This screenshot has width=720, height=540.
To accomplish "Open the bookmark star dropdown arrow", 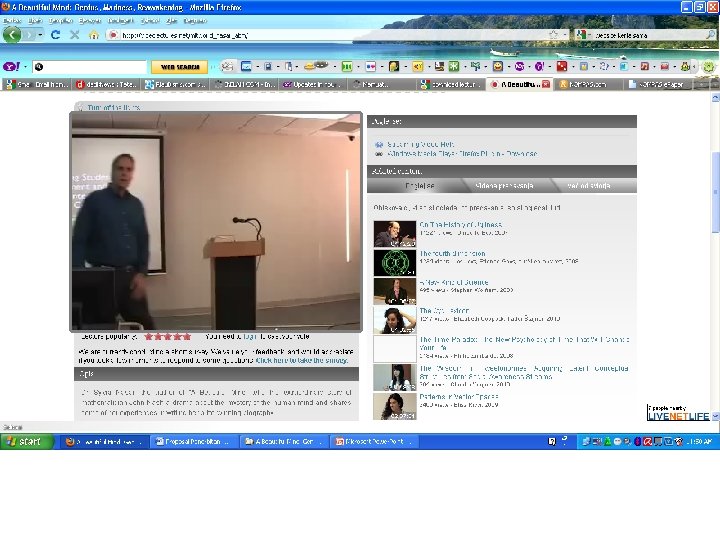I will point(564,35).
